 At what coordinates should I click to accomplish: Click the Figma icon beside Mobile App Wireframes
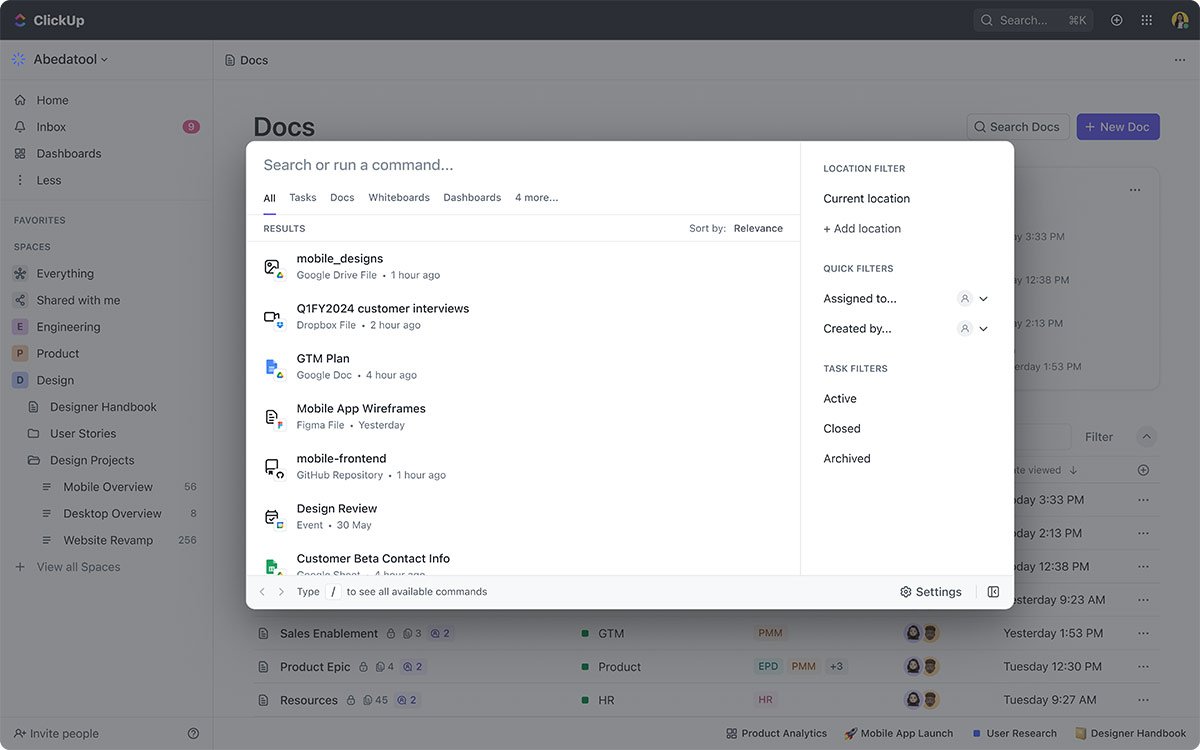273,415
